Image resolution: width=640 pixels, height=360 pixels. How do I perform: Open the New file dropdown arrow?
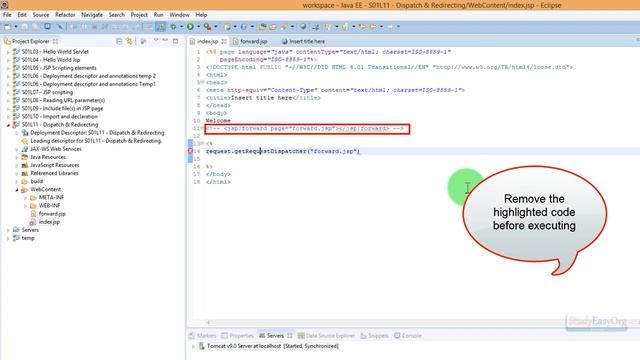(x=16, y=27)
